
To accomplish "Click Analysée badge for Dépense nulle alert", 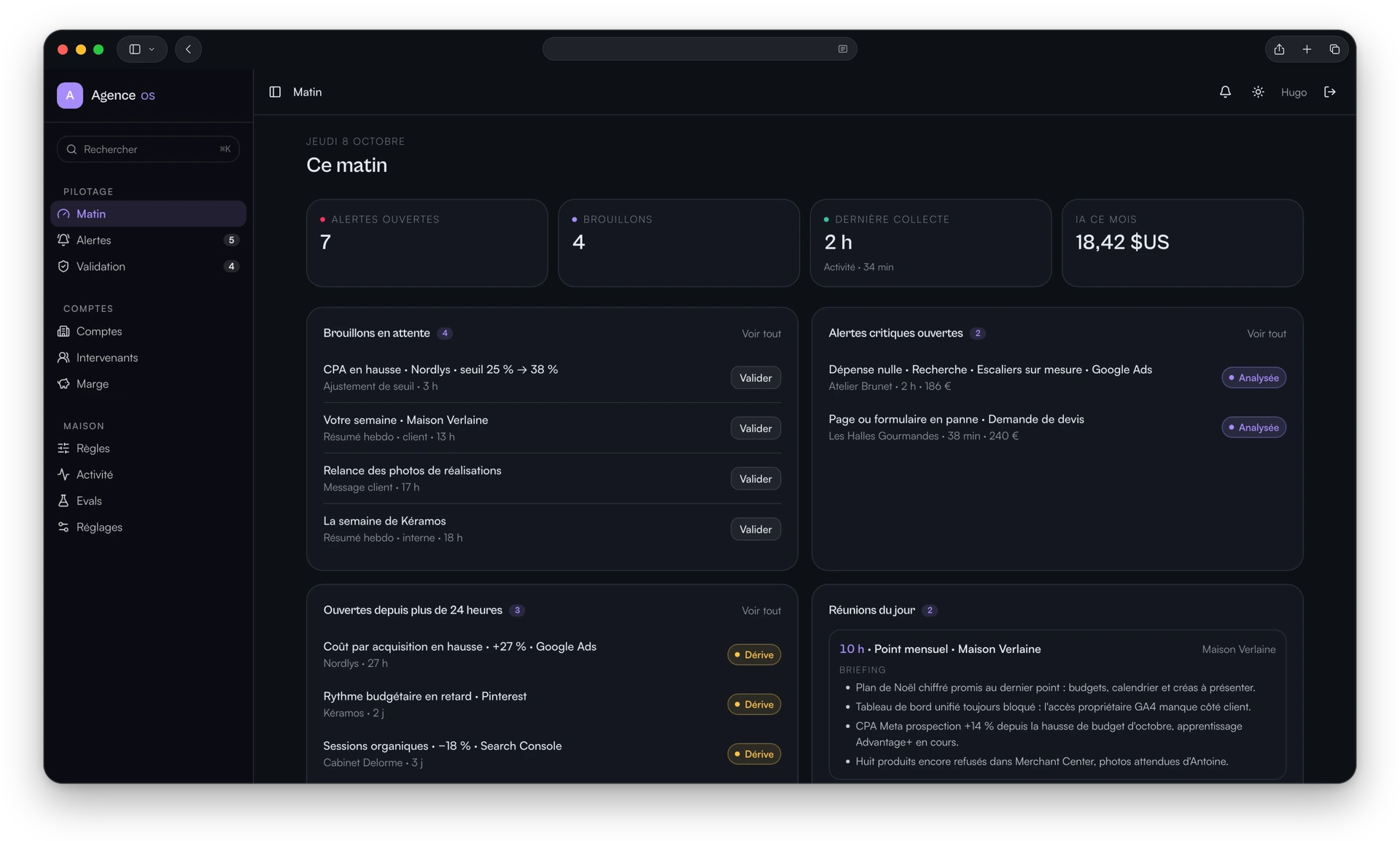I will coord(1253,378).
